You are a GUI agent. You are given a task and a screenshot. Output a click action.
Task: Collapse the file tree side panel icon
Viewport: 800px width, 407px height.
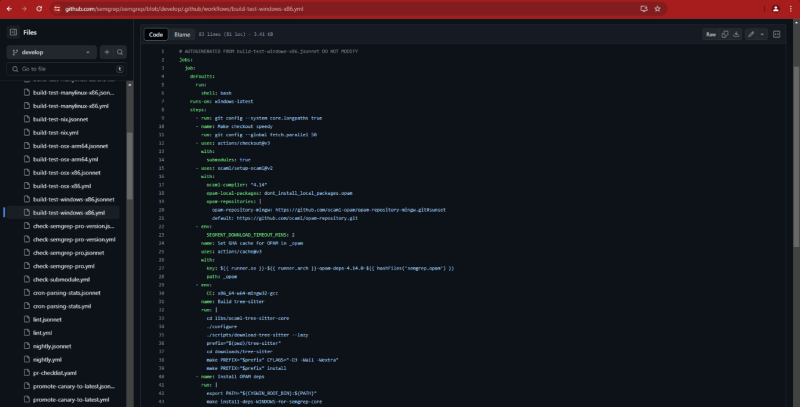click(x=13, y=32)
